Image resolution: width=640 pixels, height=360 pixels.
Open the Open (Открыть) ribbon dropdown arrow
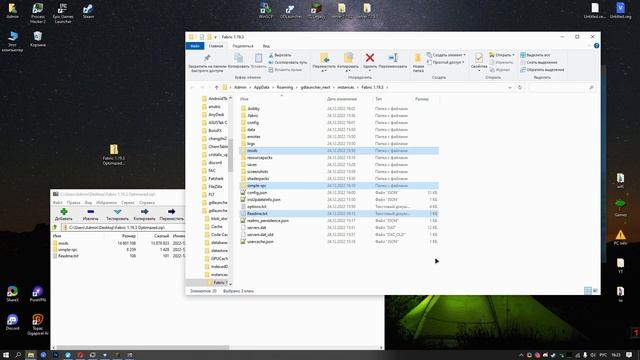[x=513, y=55]
